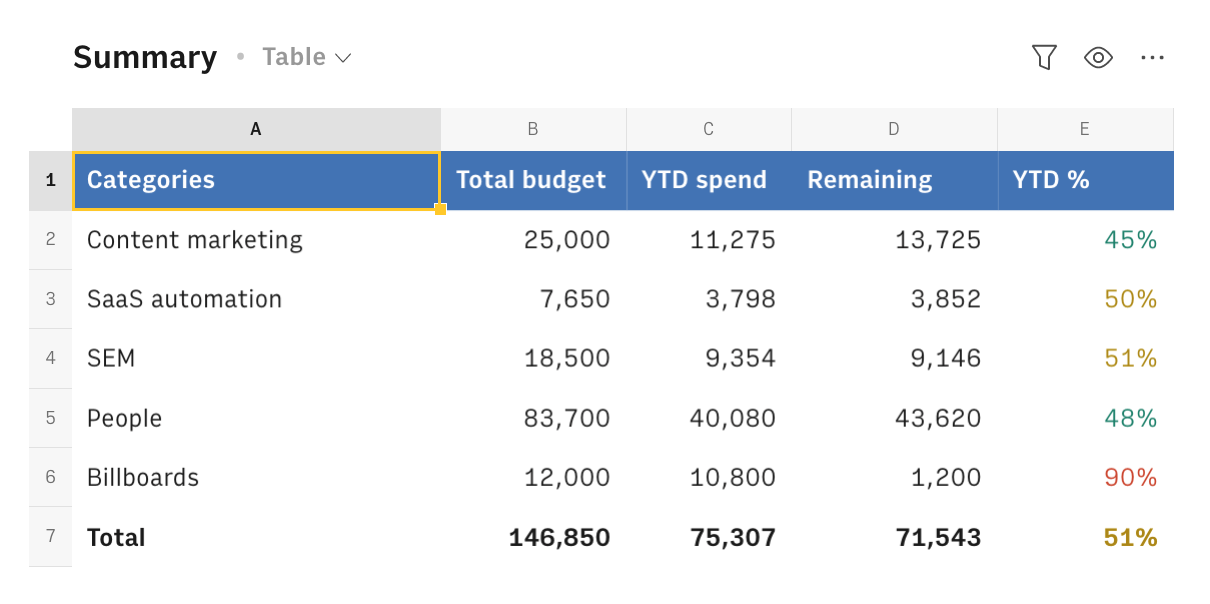Toggle the eye visibility icon
This screenshot has height=604, width=1210.
[1098, 57]
